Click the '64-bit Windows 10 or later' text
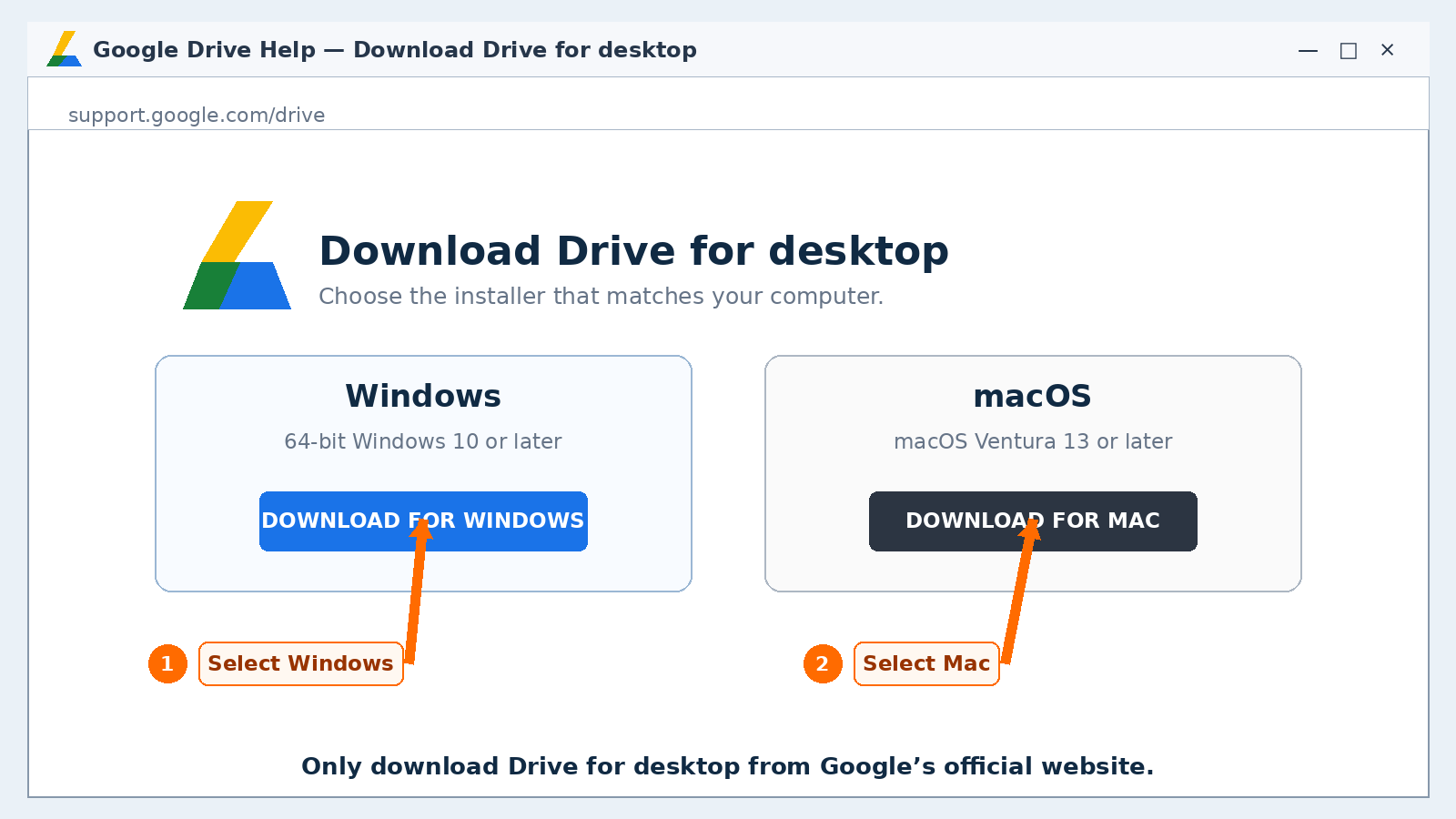Viewport: 1456px width, 819px height. (x=423, y=441)
